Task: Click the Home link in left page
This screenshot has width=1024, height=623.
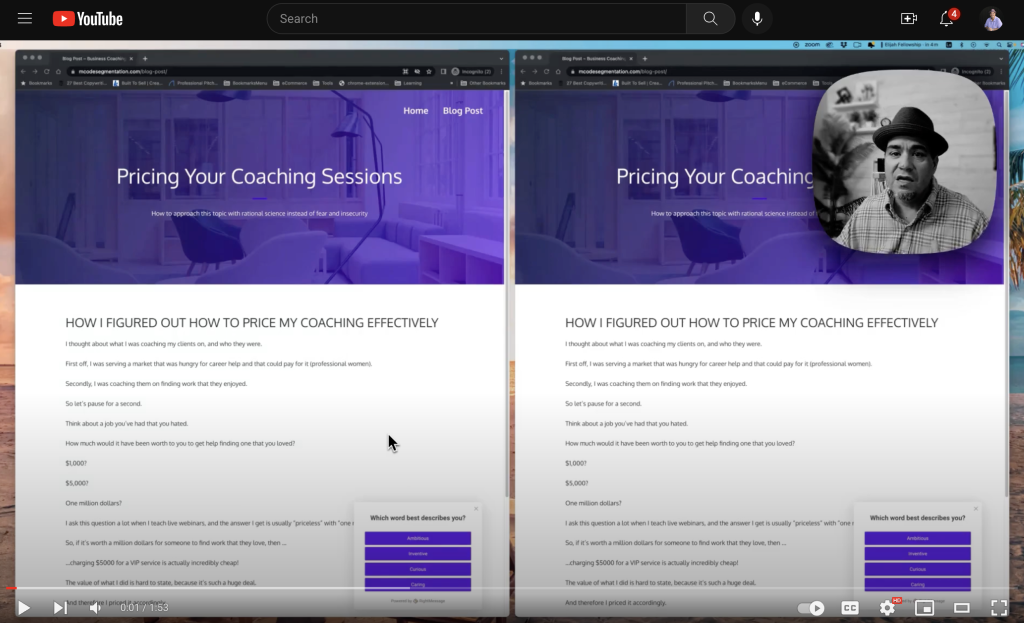Action: coord(415,110)
